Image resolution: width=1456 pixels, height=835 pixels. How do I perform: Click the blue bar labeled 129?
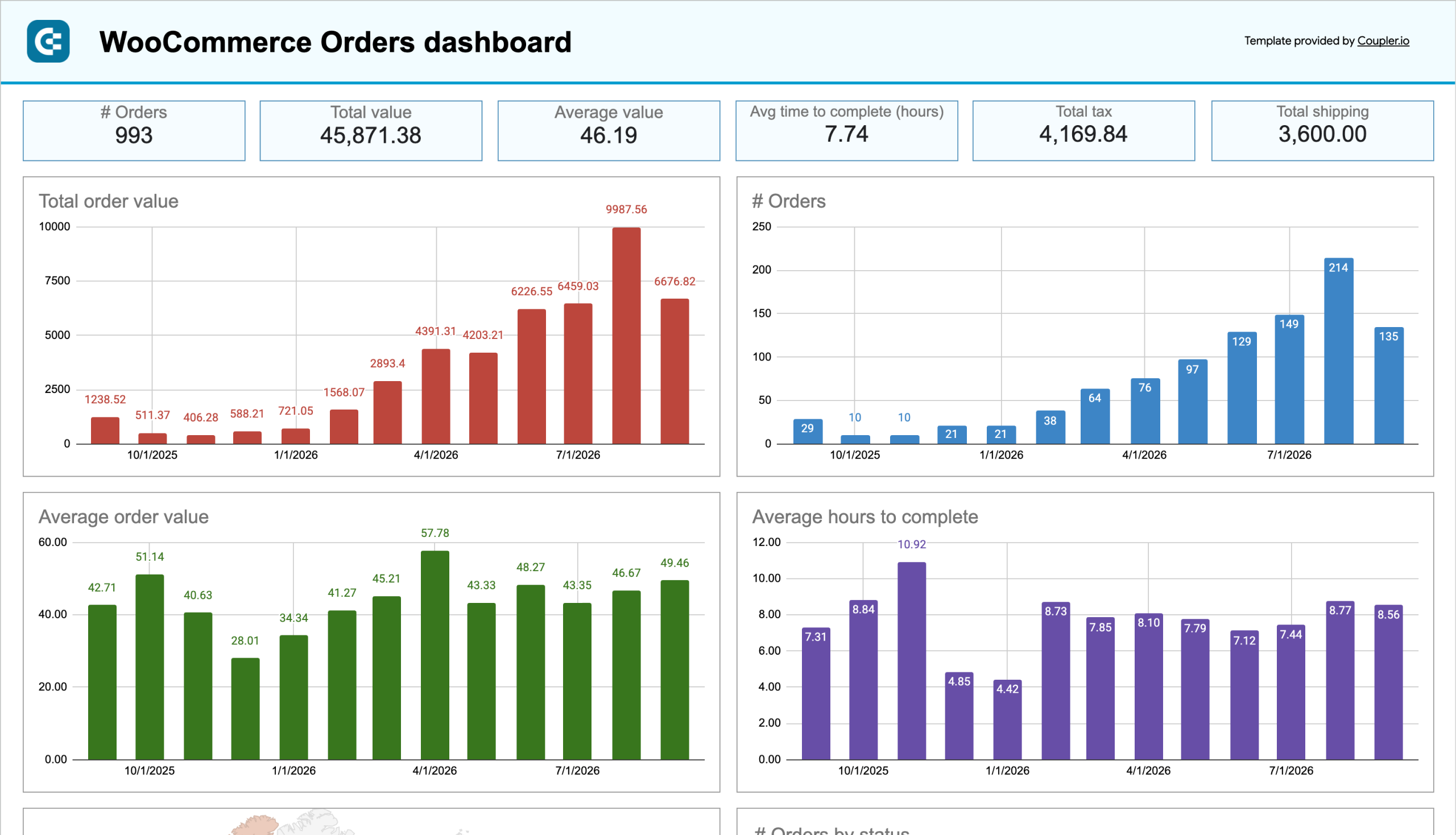(x=1242, y=388)
